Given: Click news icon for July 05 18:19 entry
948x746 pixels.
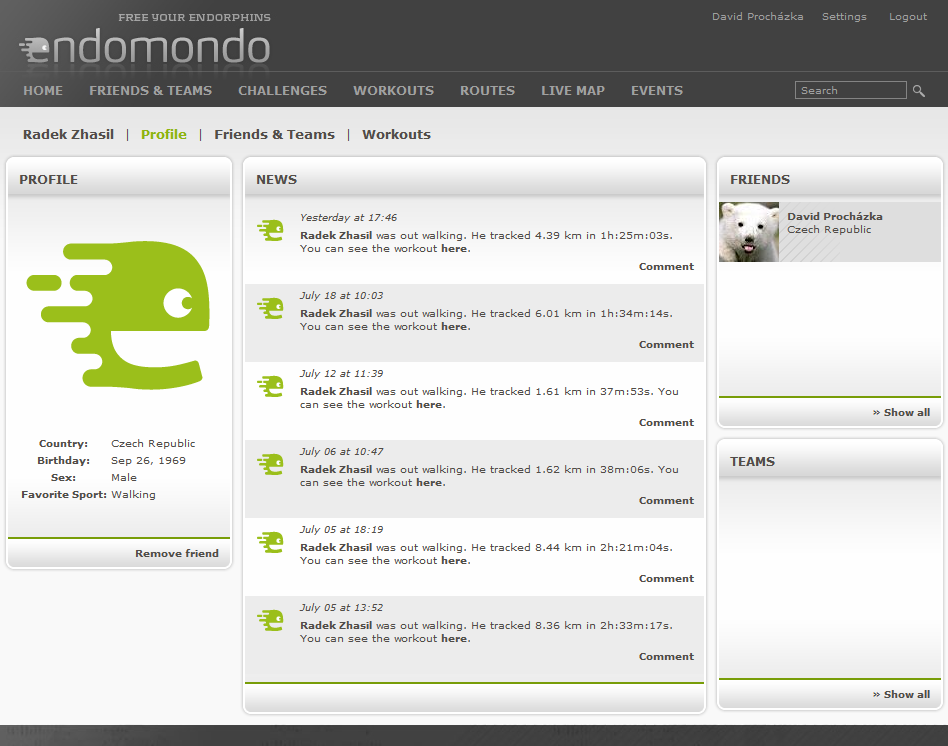Looking at the screenshot, I should (x=270, y=542).
